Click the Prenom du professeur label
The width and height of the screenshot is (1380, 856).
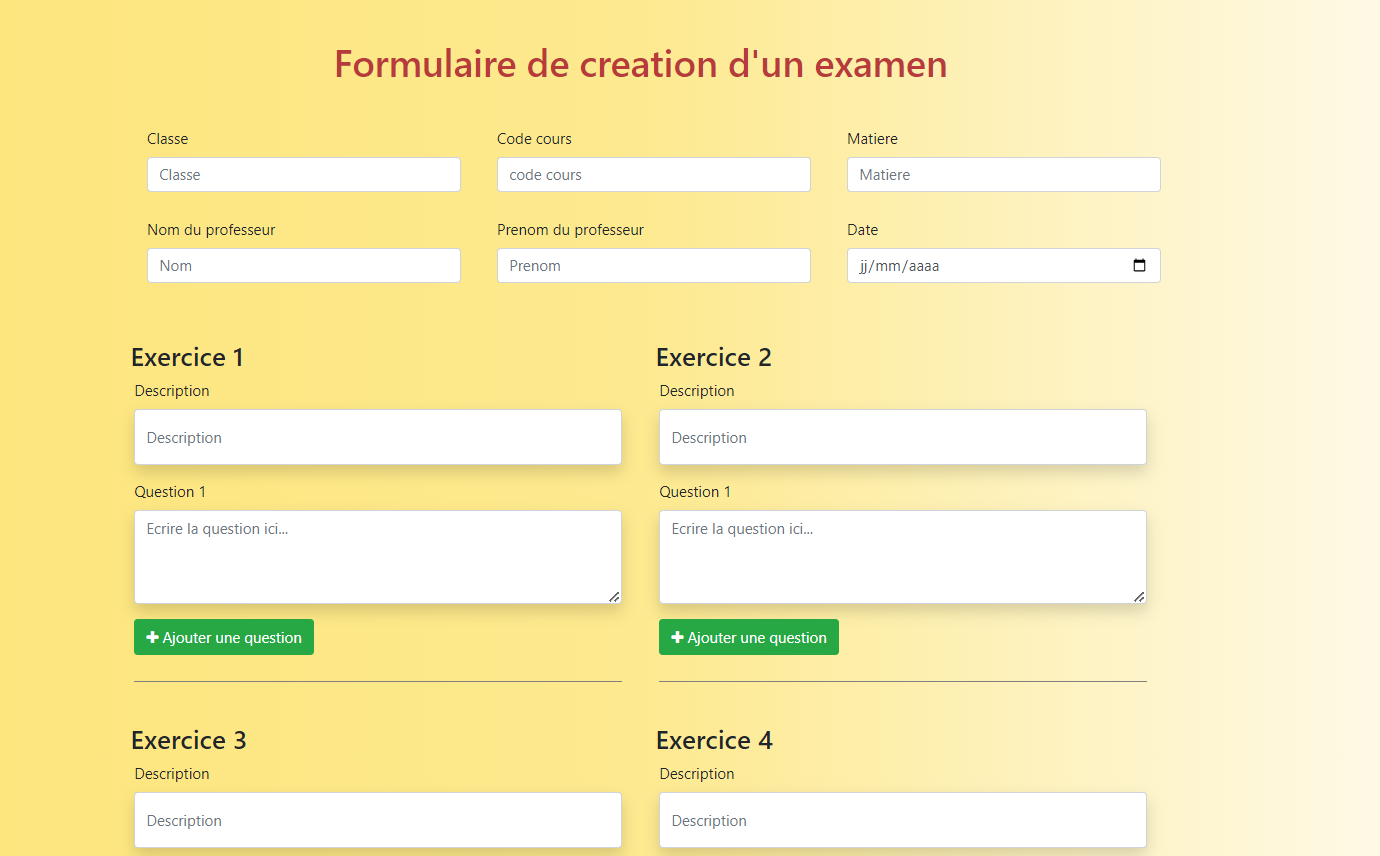pos(570,230)
